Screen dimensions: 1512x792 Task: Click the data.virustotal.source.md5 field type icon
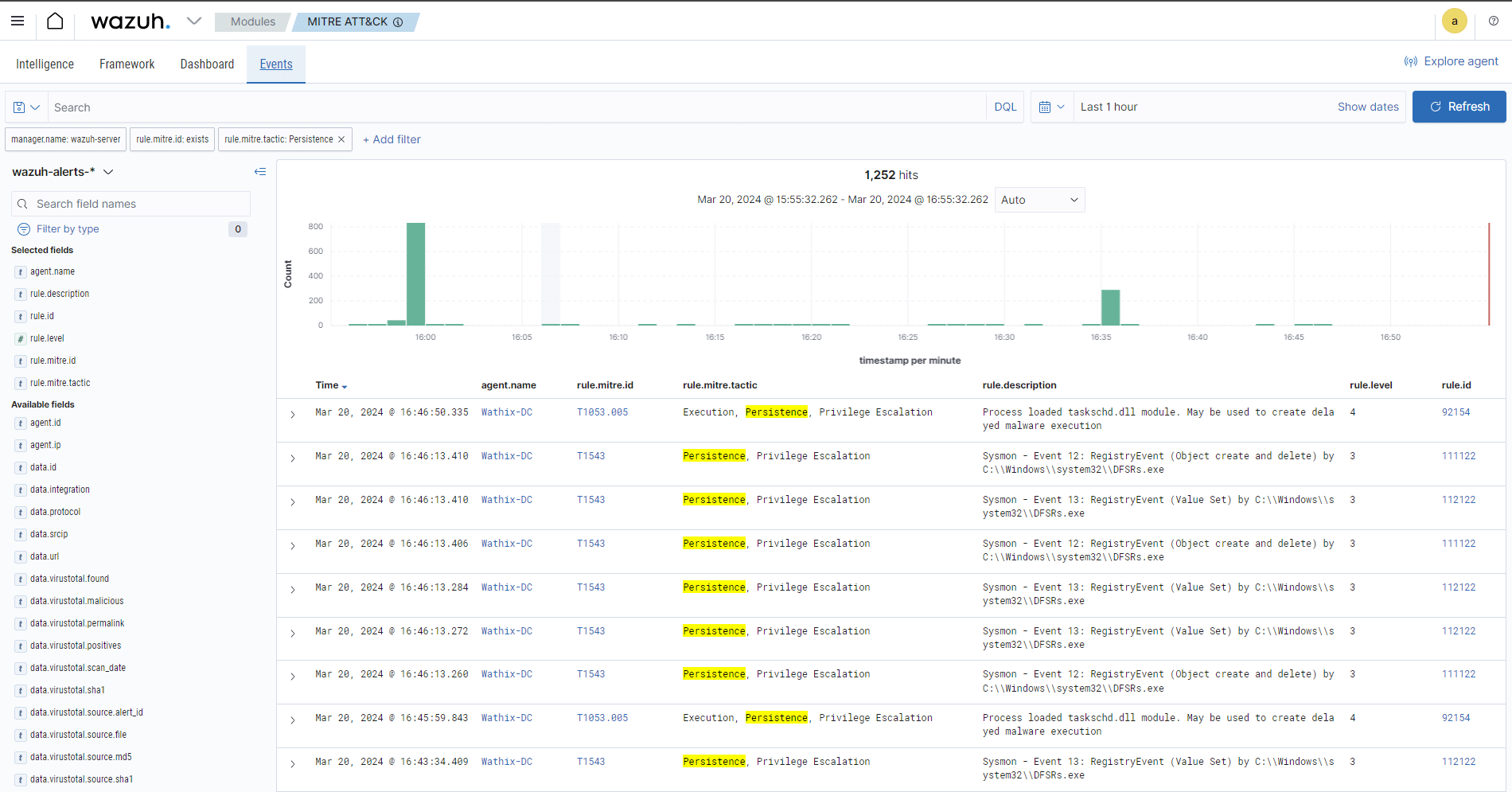coord(21,758)
